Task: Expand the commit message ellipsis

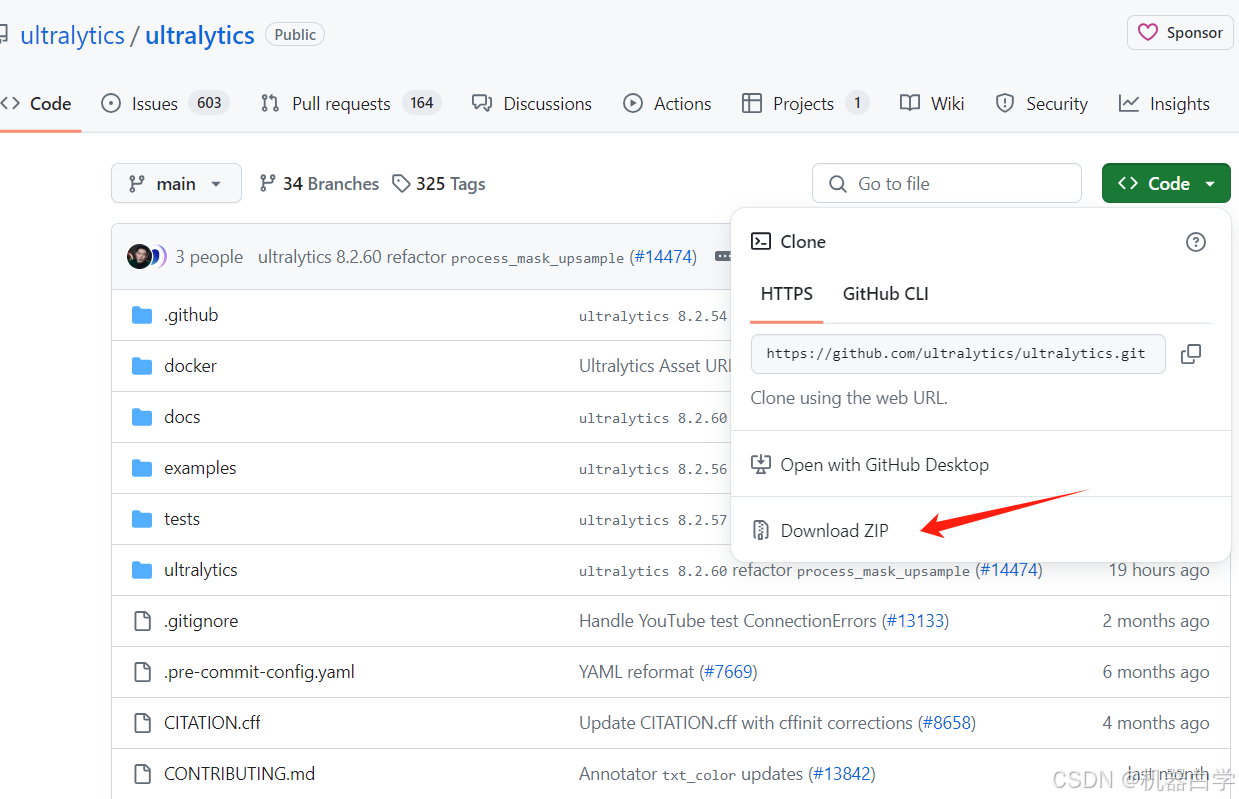Action: (x=722, y=257)
